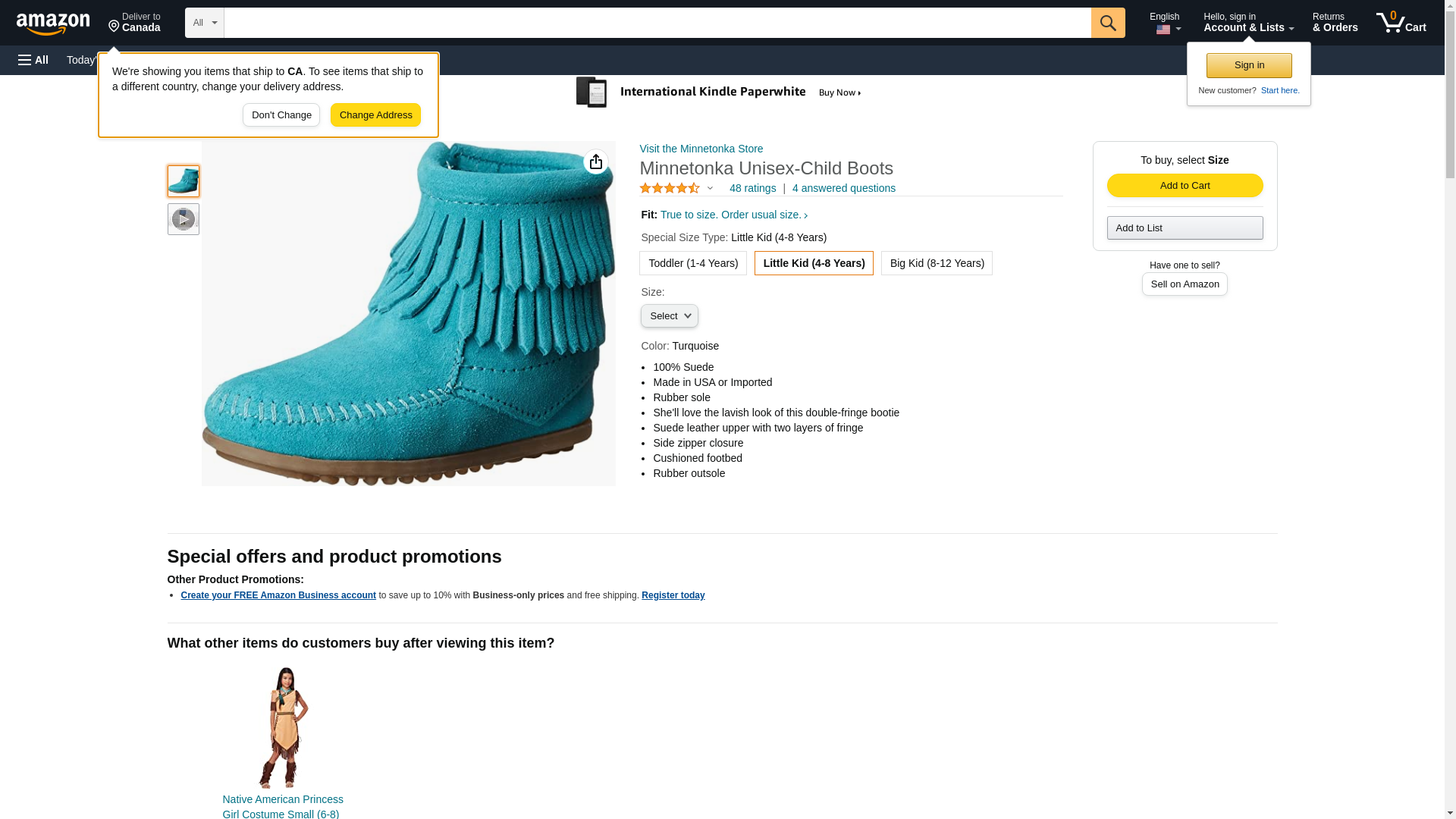Click the search input field
Viewport: 1456px width, 819px height.
(657, 23)
